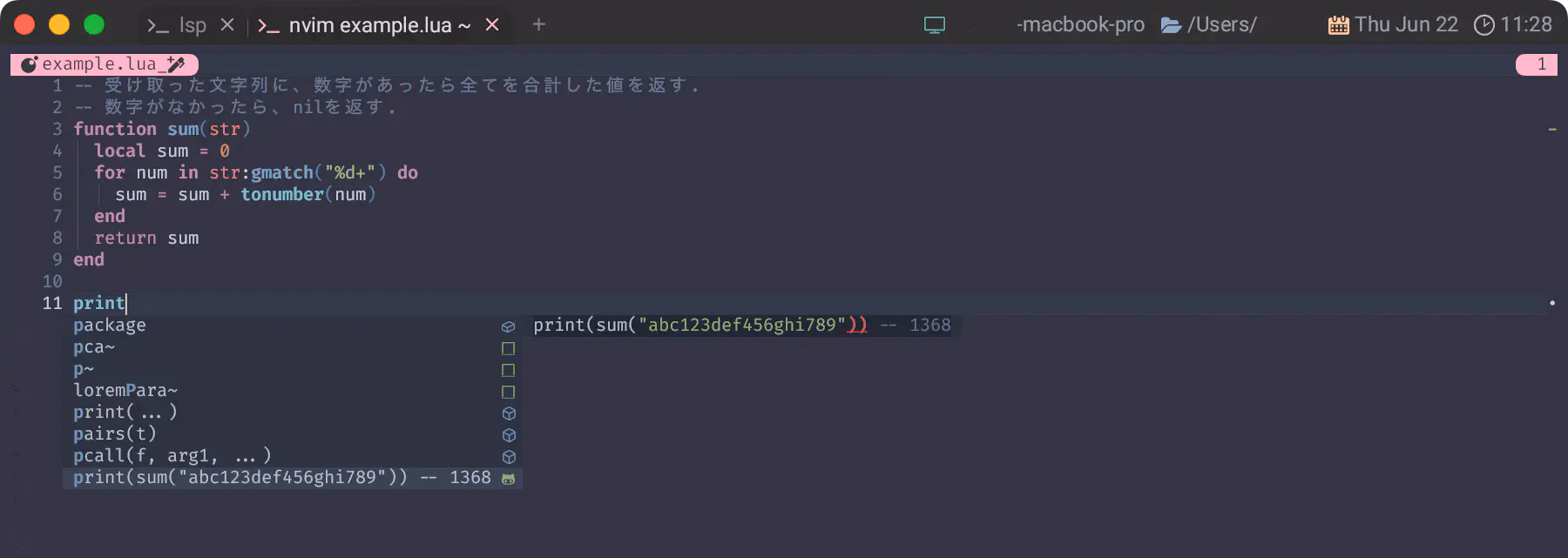Close the nvim example.lua tab
This screenshot has height=558, width=1568.
492,25
